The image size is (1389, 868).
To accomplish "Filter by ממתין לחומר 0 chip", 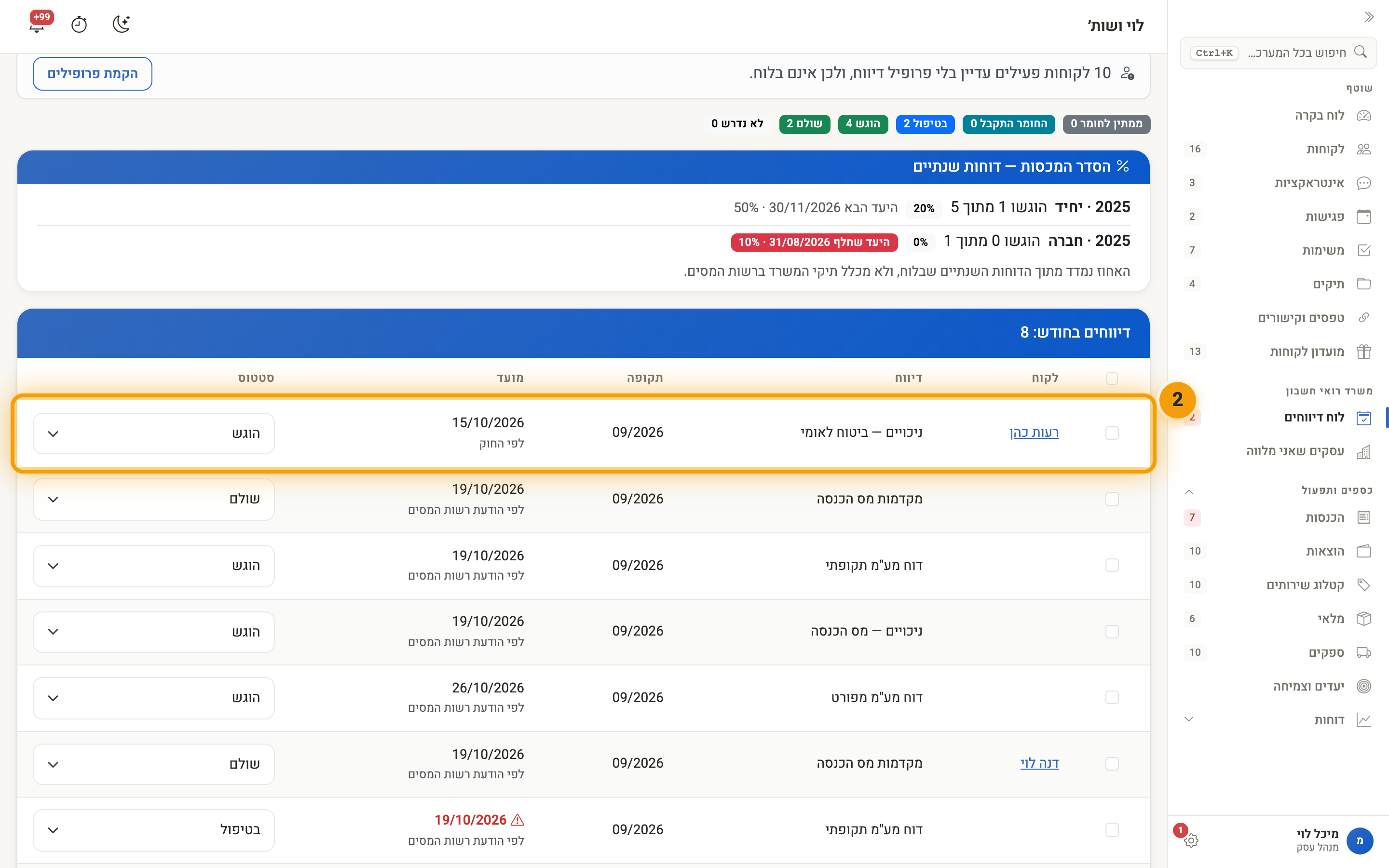I will [1106, 124].
